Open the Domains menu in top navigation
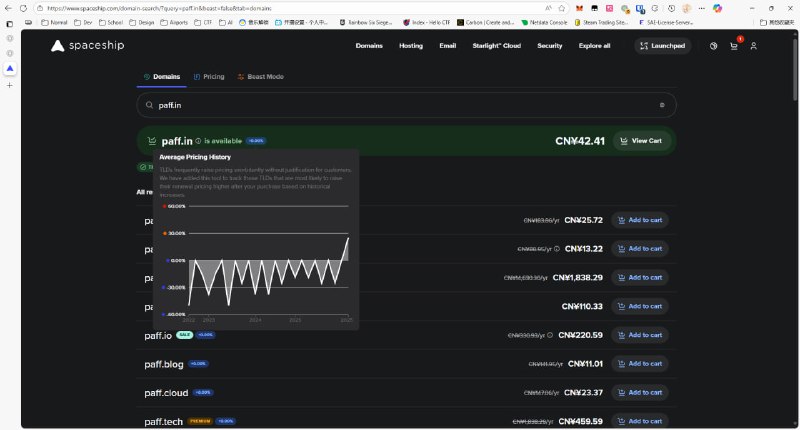800x430 pixels. coord(369,46)
